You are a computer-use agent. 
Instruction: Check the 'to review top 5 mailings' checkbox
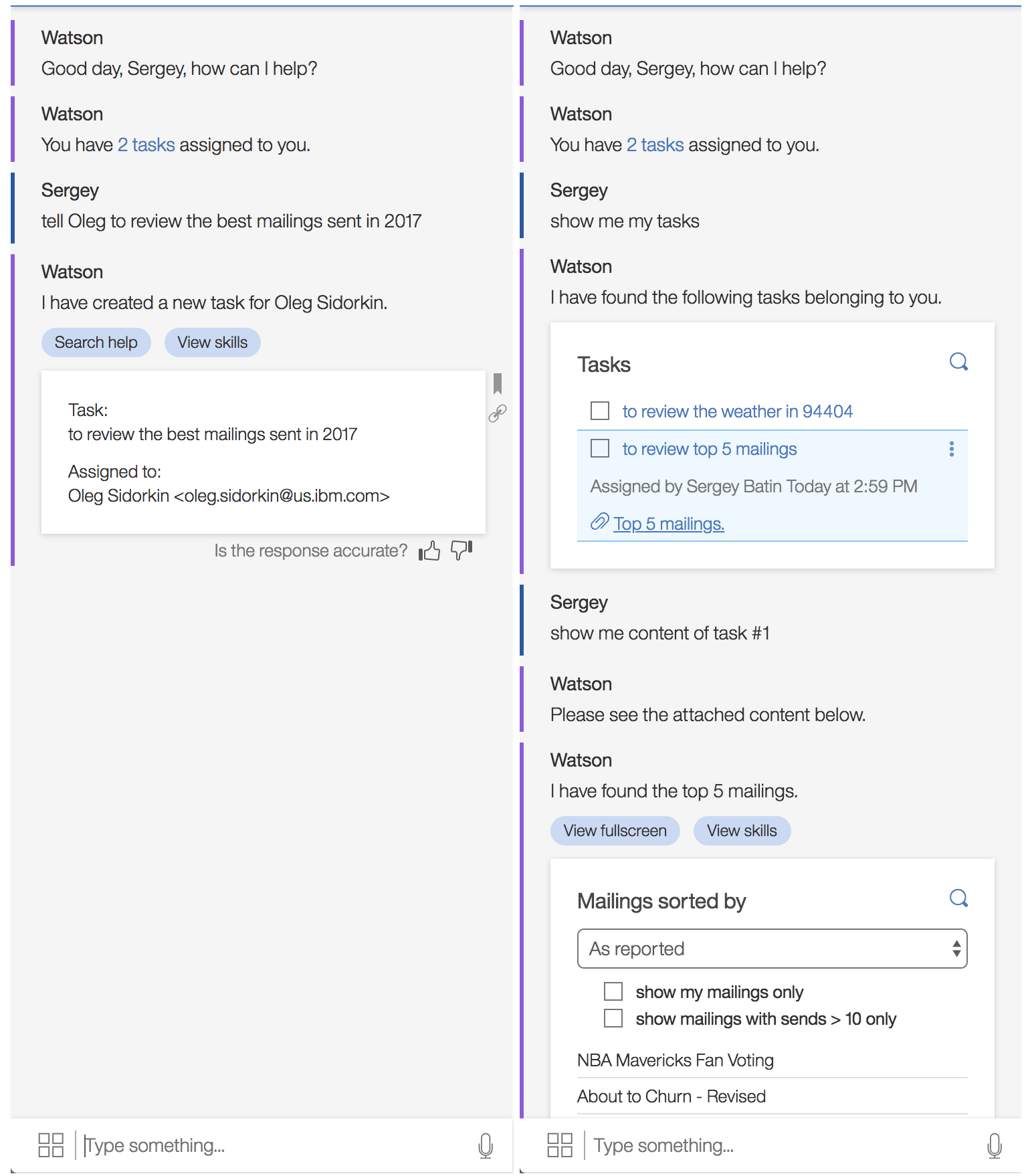(x=600, y=448)
